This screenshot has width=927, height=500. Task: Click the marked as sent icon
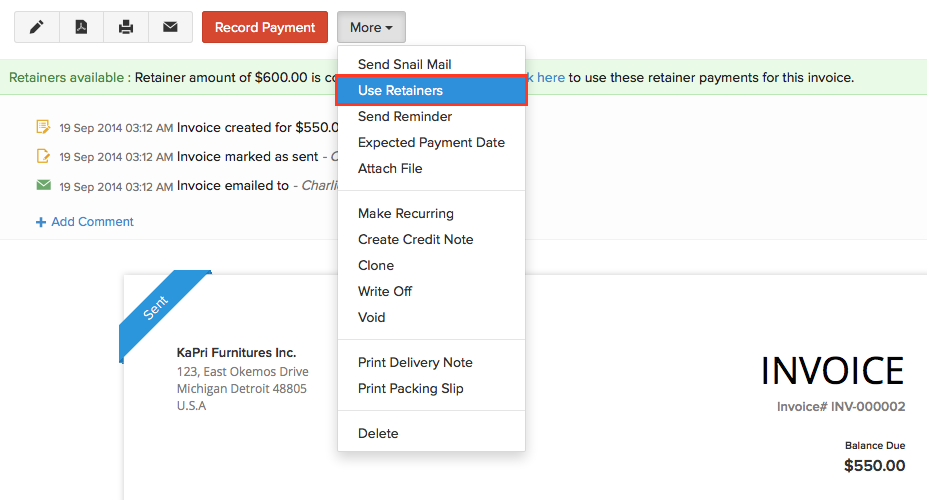43,156
